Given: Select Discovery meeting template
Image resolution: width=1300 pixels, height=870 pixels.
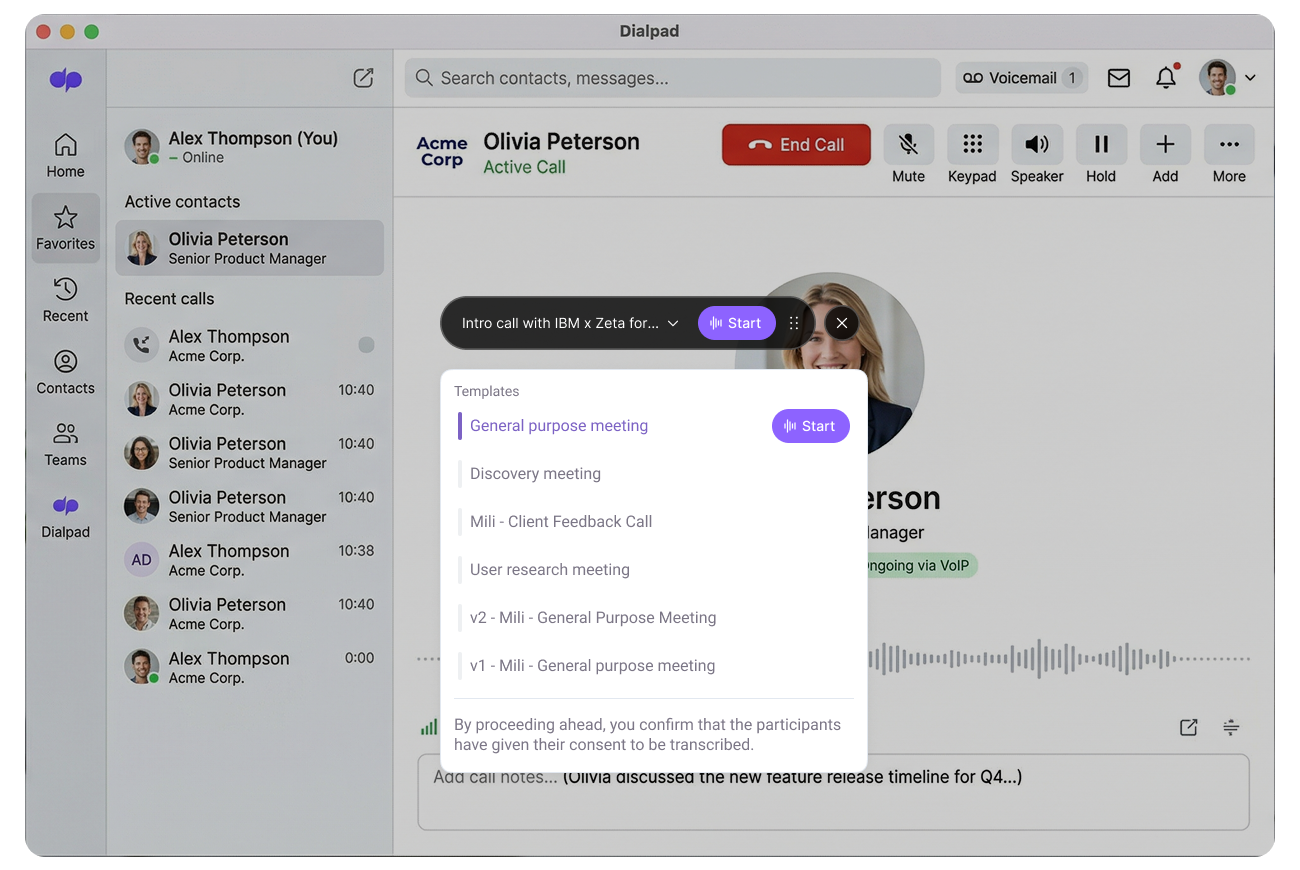Looking at the screenshot, I should [535, 474].
